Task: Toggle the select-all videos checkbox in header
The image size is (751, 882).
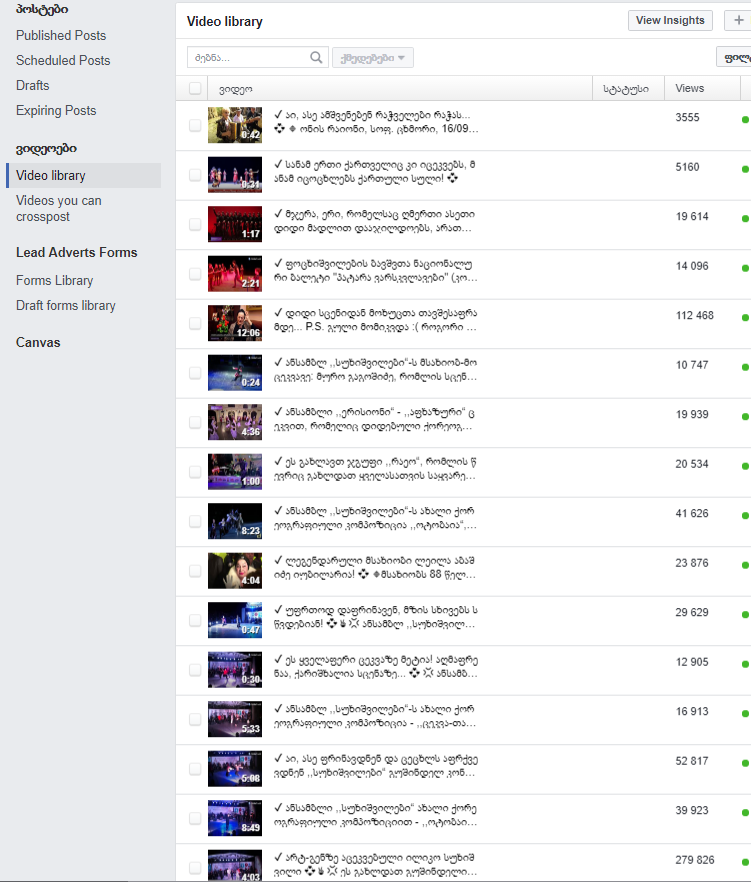Action: pos(195,88)
